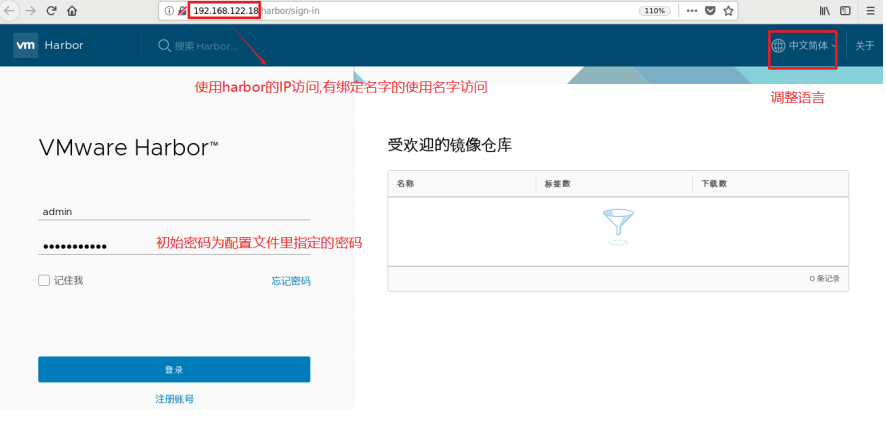
Task: Open the 中文简体 language dropdown
Action: pyautogui.click(x=804, y=46)
